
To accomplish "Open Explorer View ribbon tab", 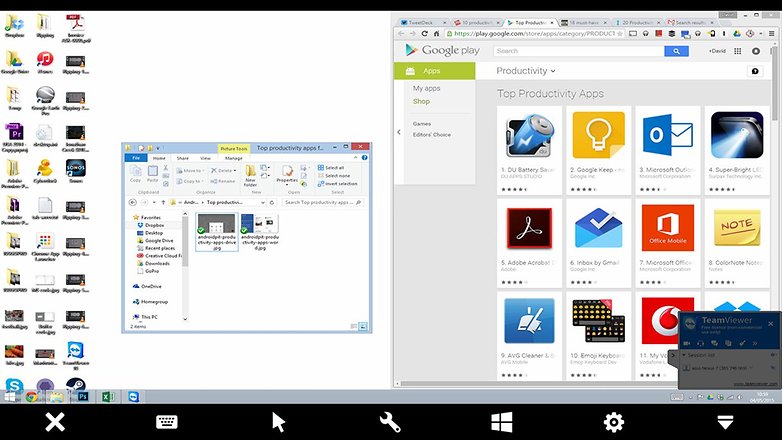I will (205, 158).
